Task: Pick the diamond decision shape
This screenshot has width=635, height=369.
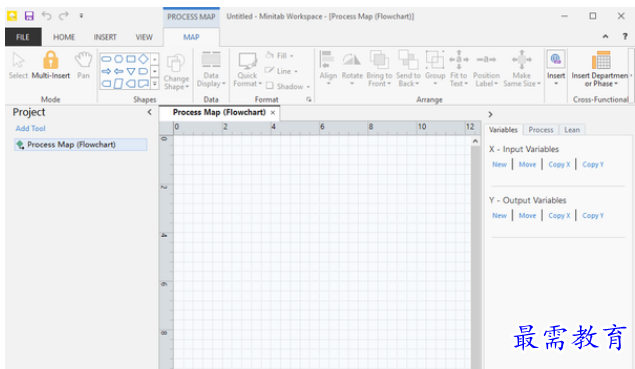Action: coord(143,59)
